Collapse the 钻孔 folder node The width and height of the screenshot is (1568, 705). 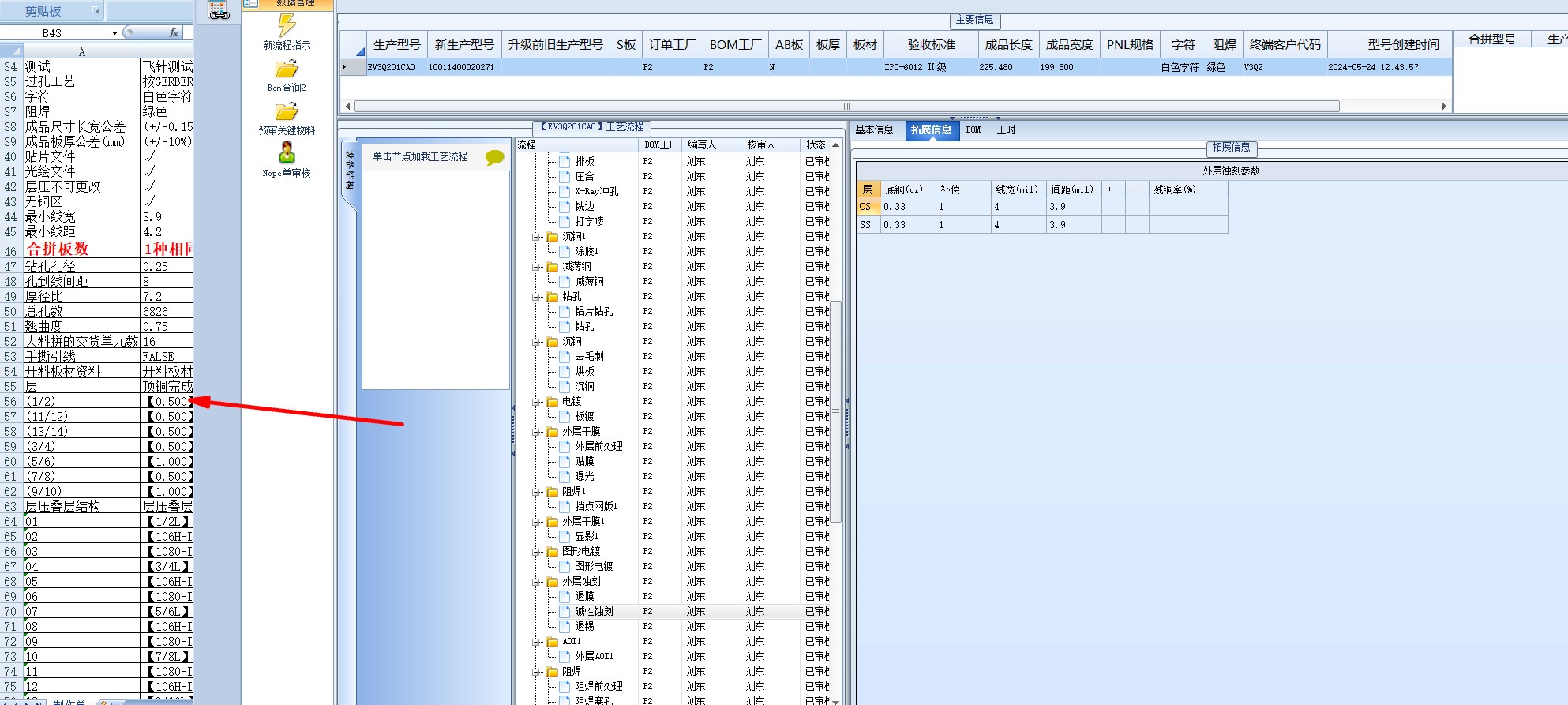tap(536, 297)
